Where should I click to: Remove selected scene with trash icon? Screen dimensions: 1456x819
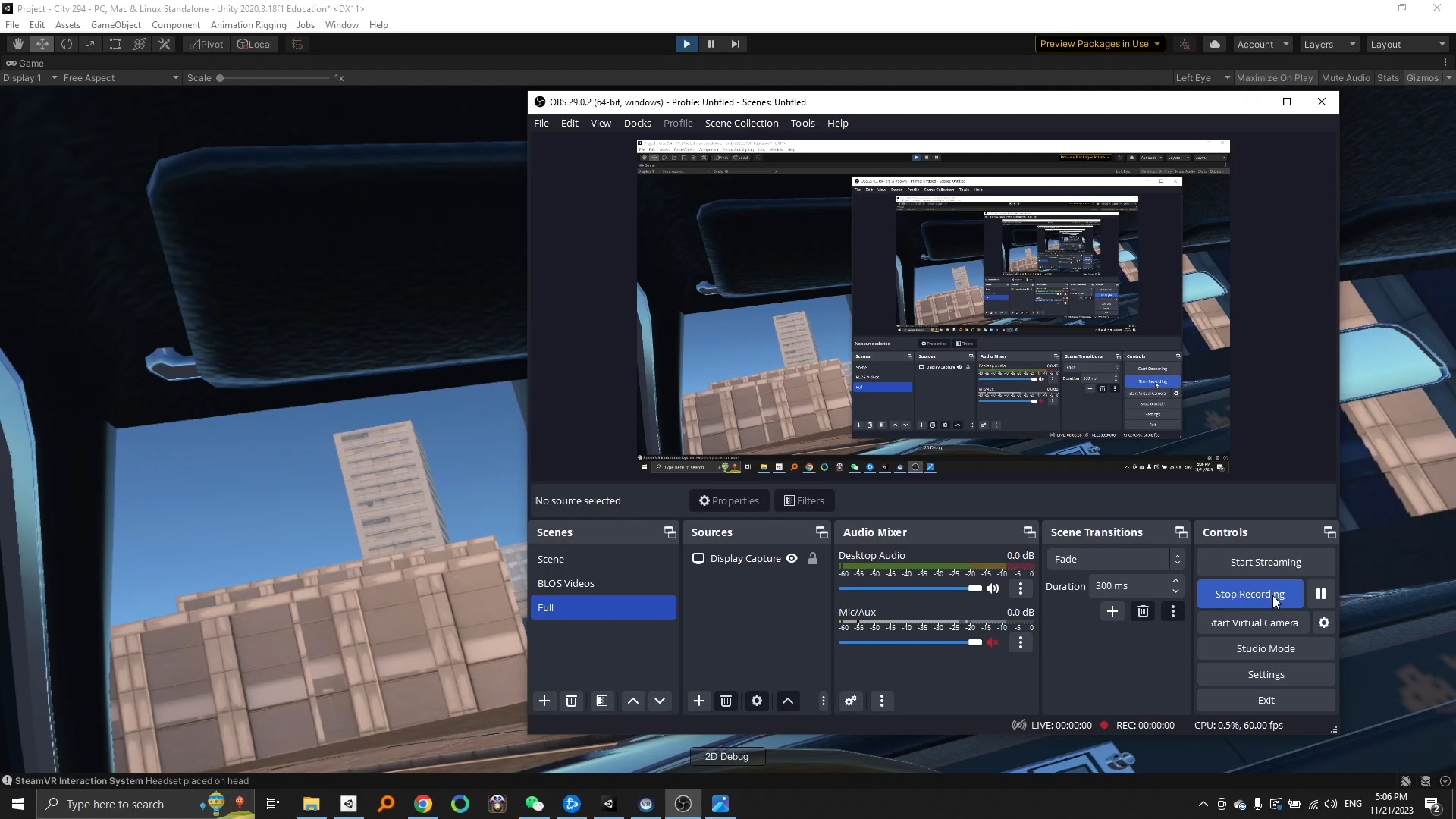coord(572,701)
